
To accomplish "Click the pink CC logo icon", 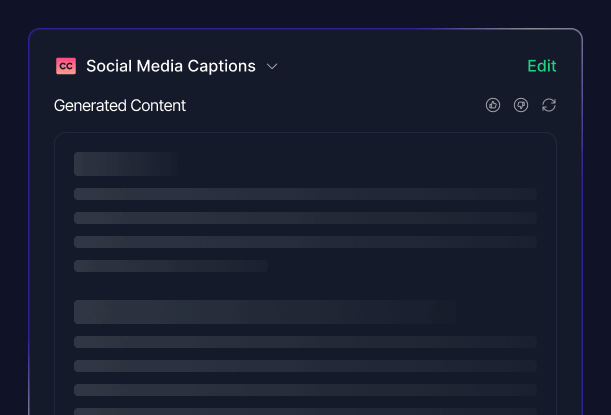I will [66, 66].
